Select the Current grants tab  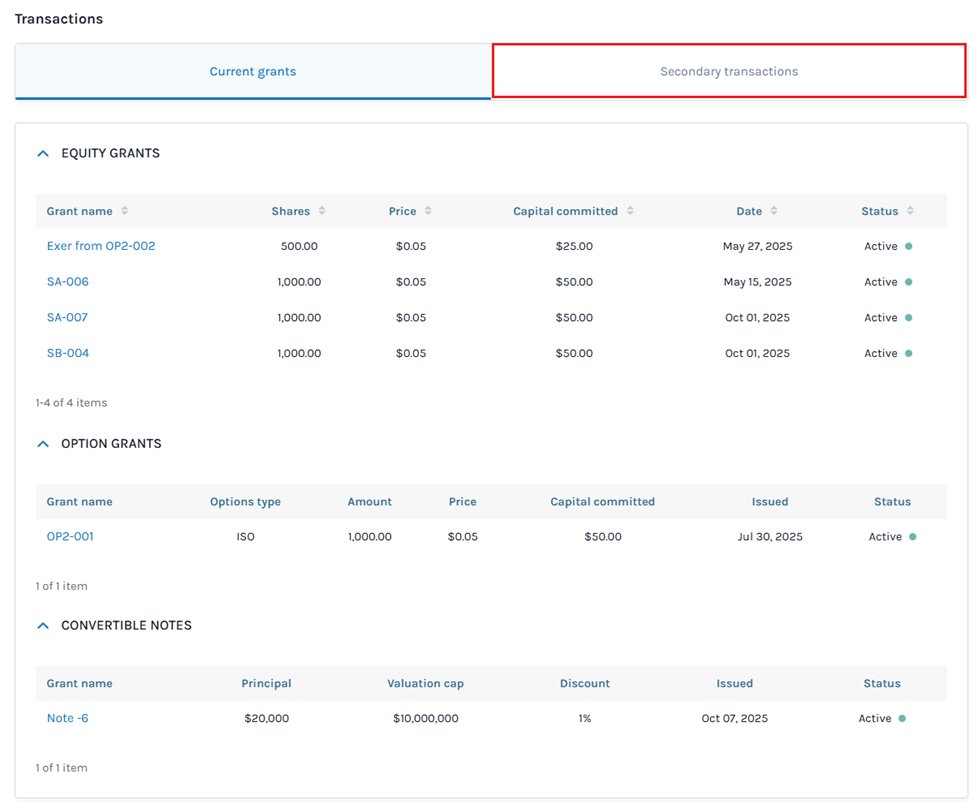(x=252, y=71)
